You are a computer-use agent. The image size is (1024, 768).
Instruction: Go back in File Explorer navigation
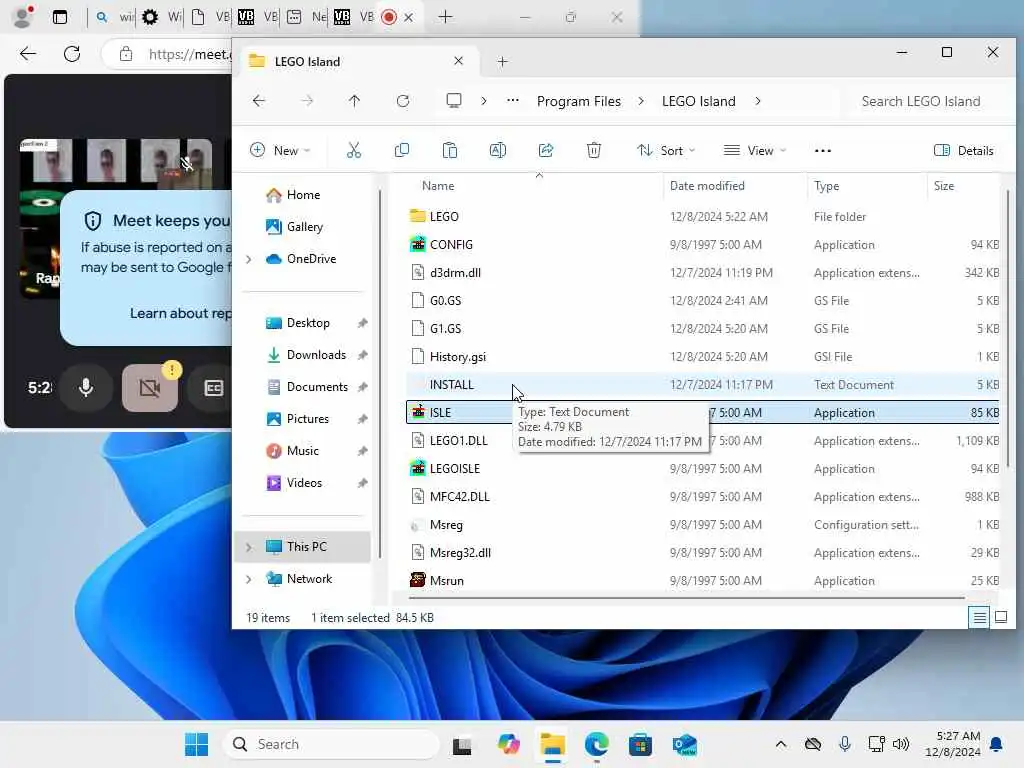(x=259, y=101)
